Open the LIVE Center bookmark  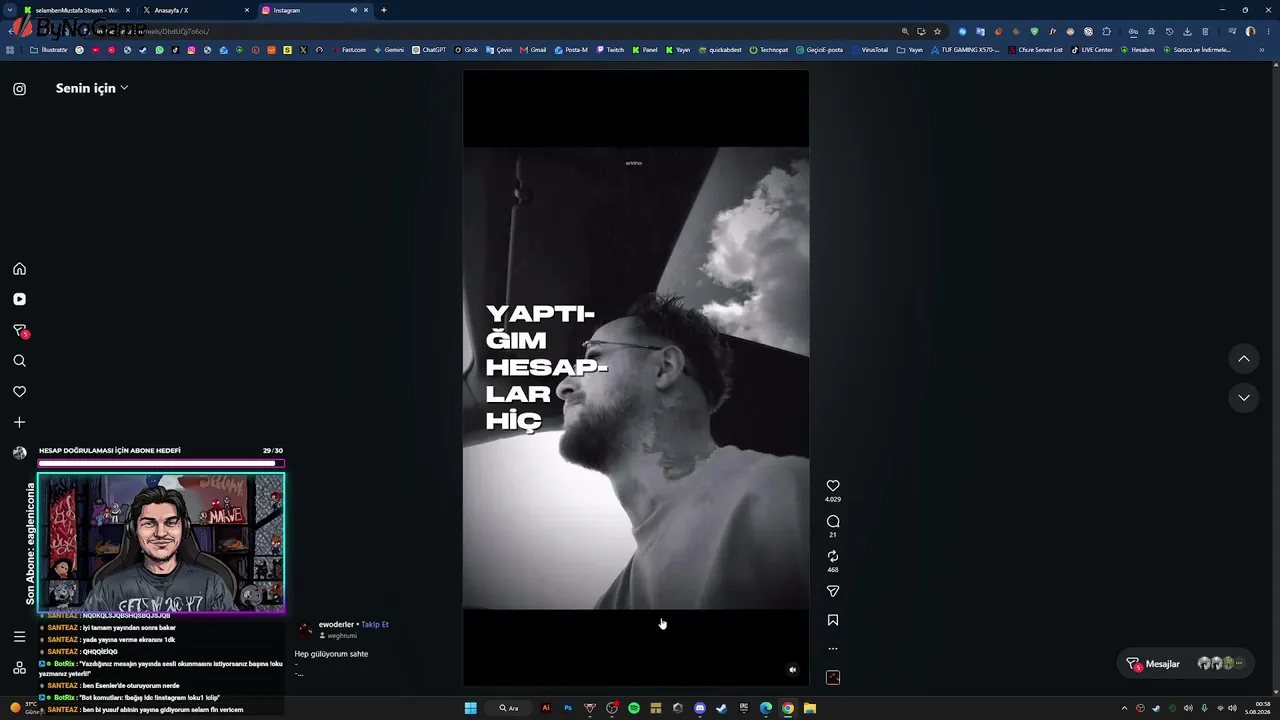pos(1092,50)
